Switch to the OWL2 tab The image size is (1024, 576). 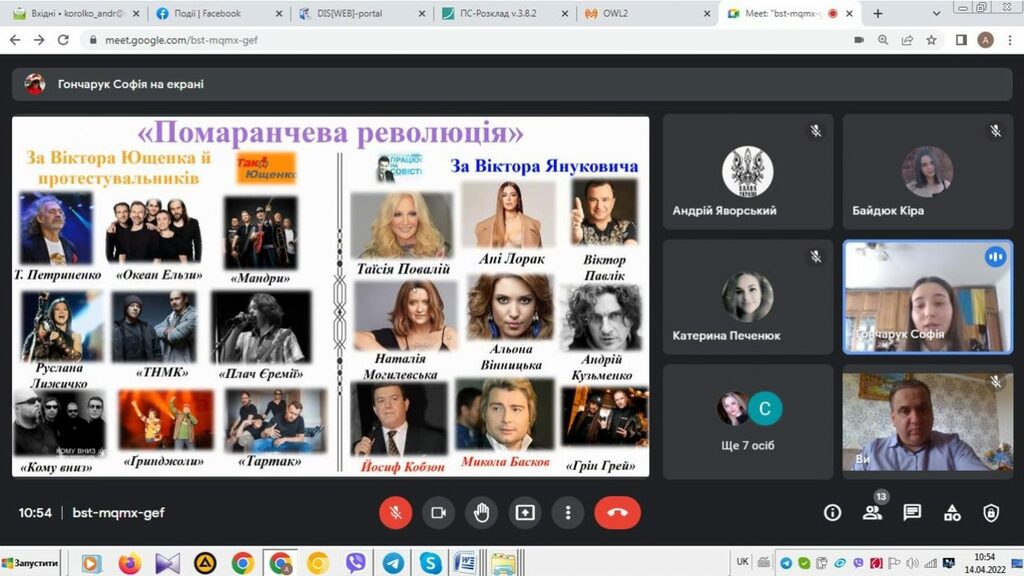[x=647, y=14]
